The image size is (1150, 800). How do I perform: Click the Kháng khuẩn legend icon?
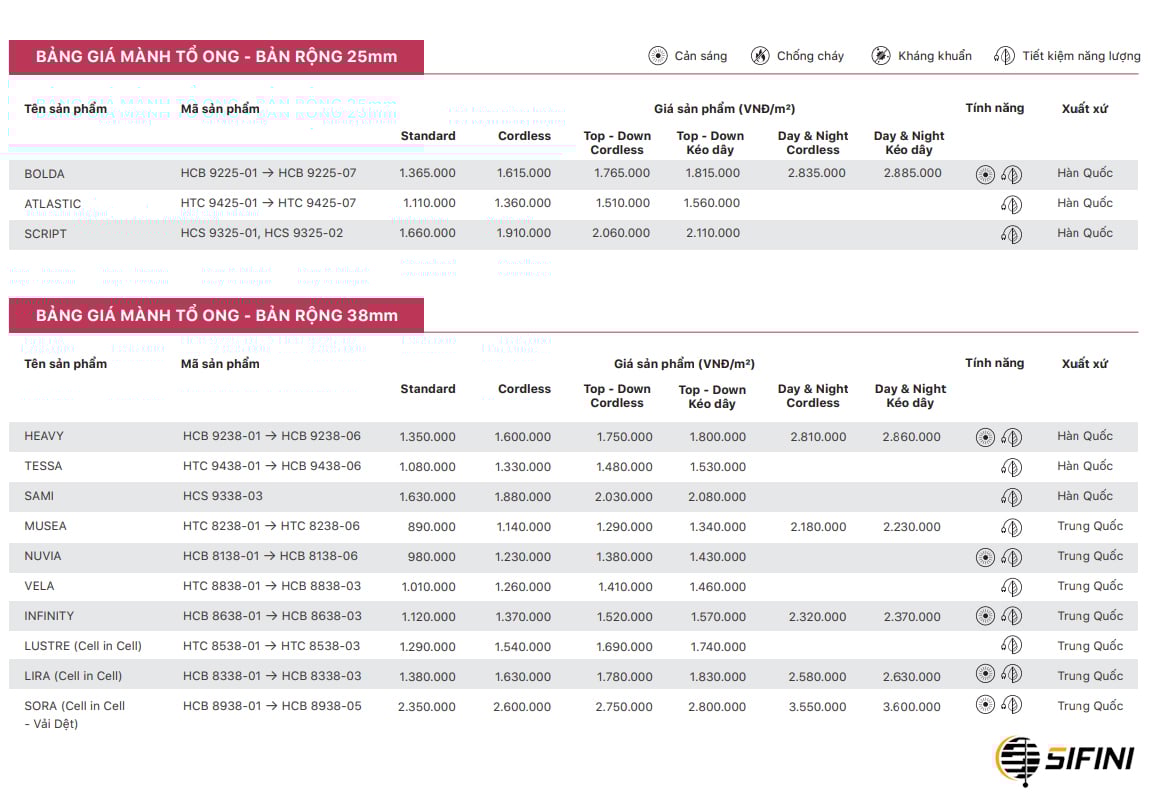pos(880,56)
